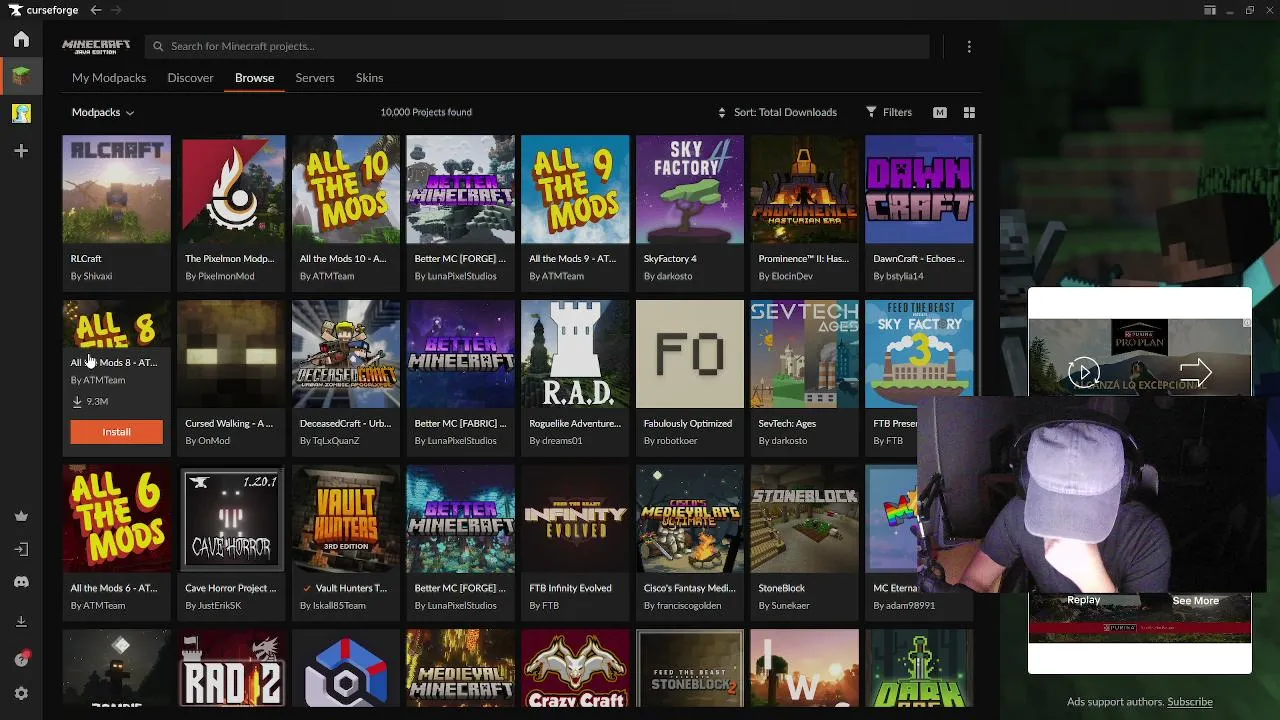Open the Prominence II thumbnail
Image resolution: width=1280 pixels, height=720 pixels.
(804, 190)
